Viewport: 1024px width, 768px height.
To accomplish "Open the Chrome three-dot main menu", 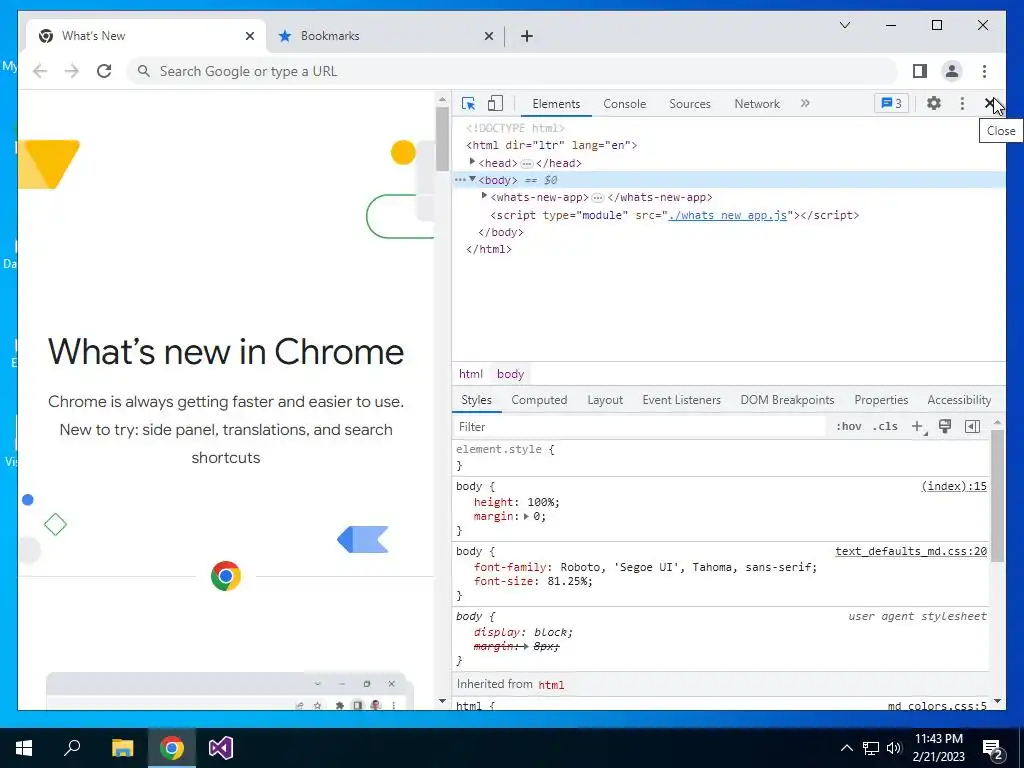I will (984, 71).
